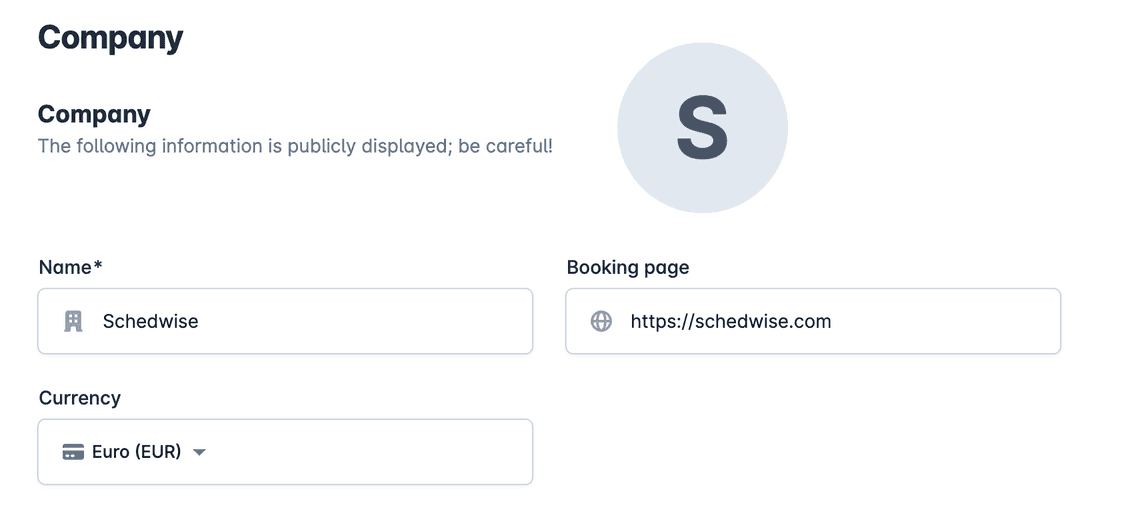Click the Euro (EUR) label text

point(137,452)
